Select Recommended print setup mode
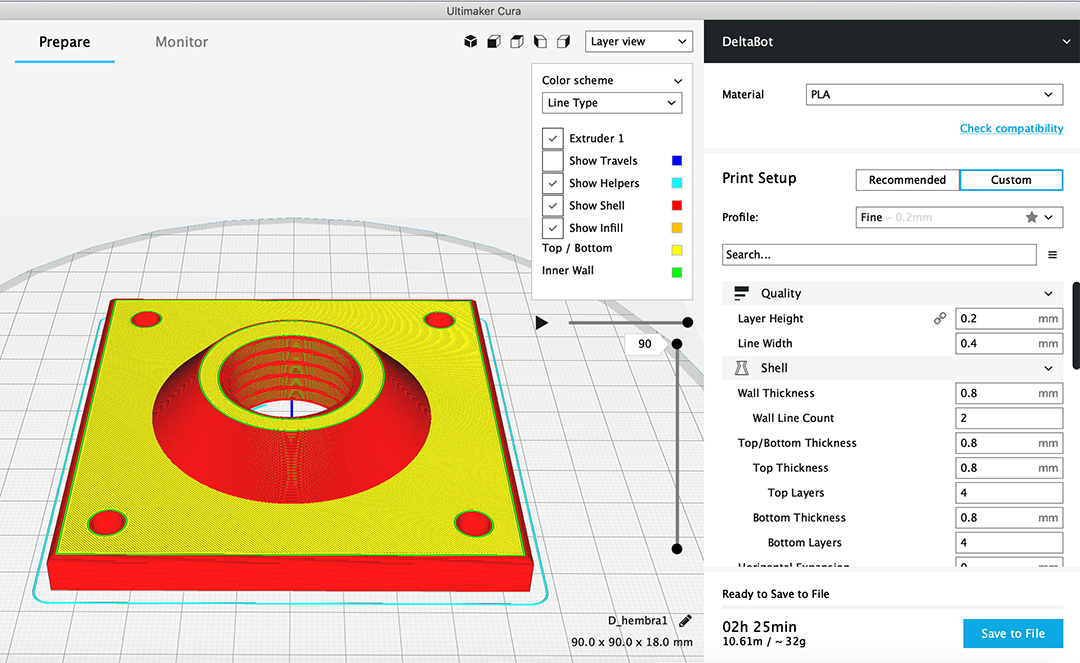The width and height of the screenshot is (1080, 663). [x=907, y=180]
